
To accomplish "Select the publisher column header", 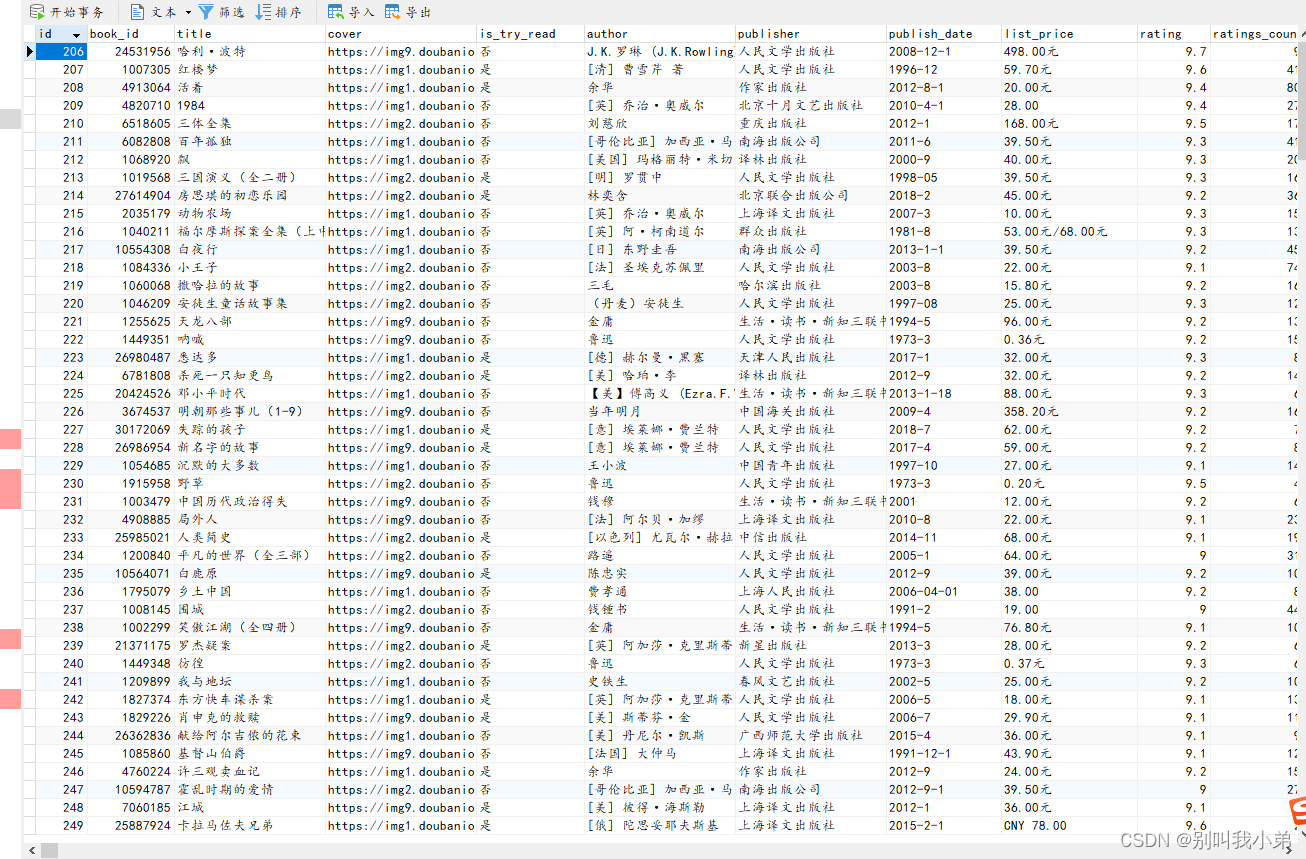I will pyautogui.click(x=811, y=34).
